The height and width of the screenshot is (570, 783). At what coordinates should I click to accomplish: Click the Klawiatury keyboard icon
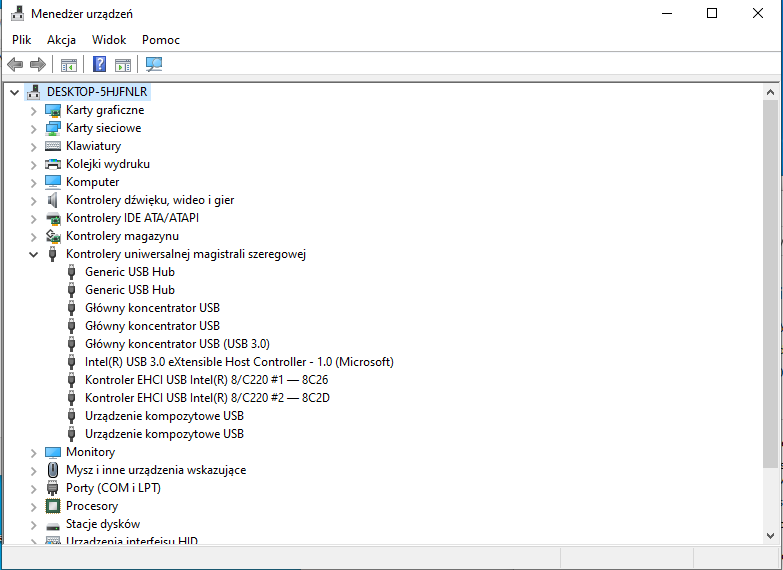(x=53, y=146)
